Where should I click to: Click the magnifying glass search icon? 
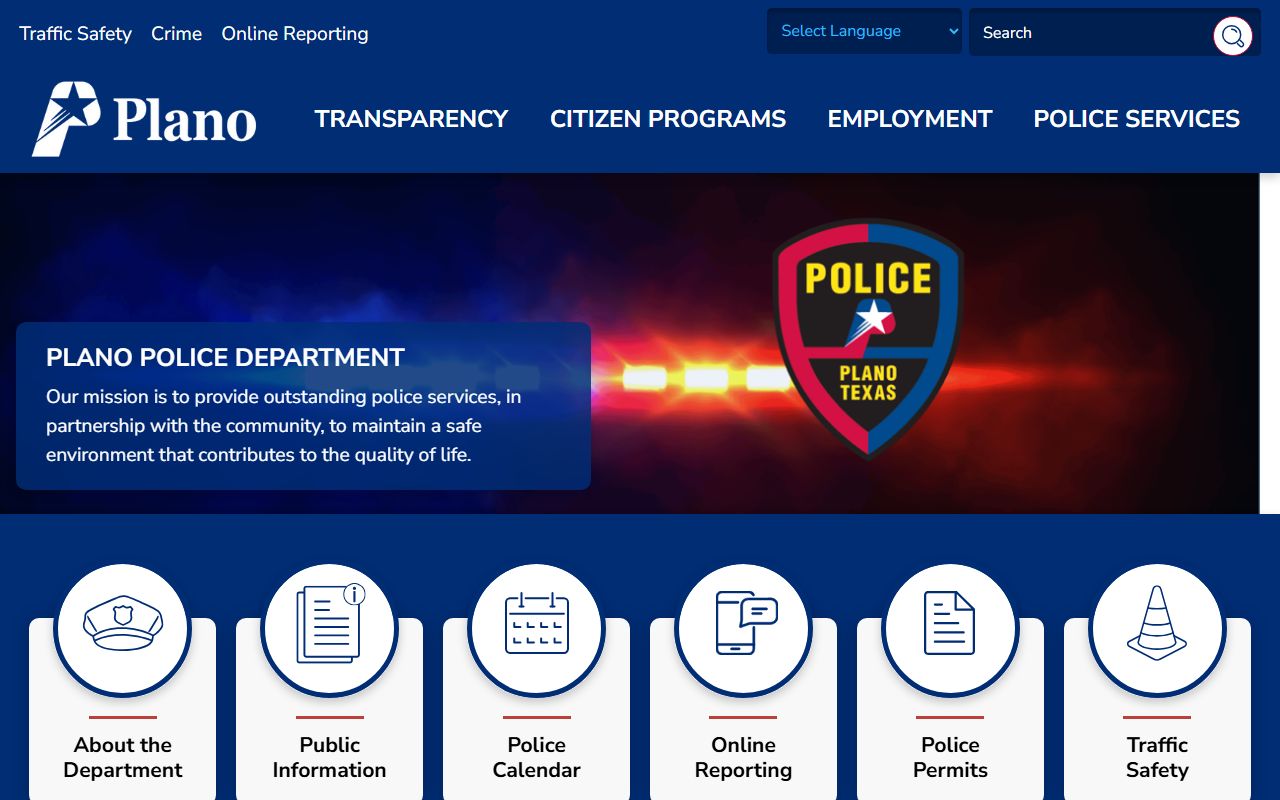(1233, 36)
